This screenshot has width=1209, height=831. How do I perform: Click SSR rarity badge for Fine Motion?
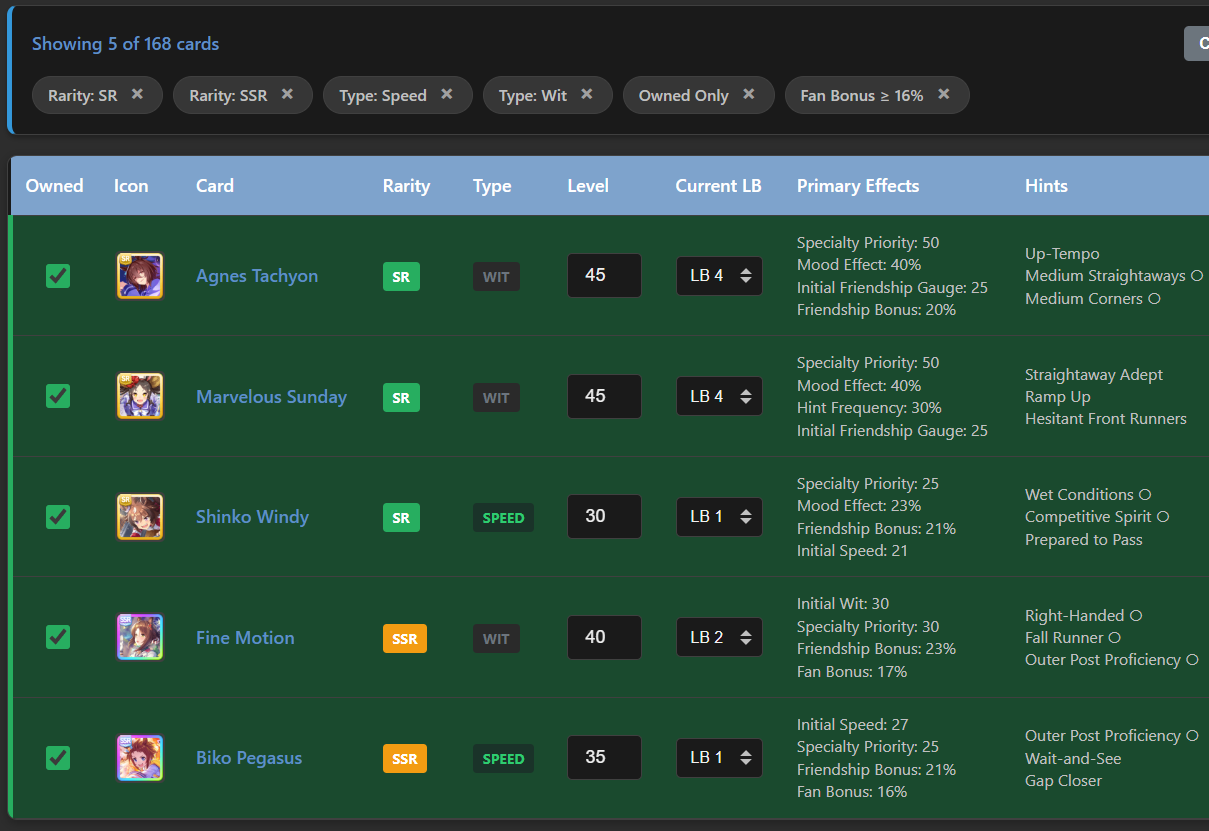click(405, 638)
